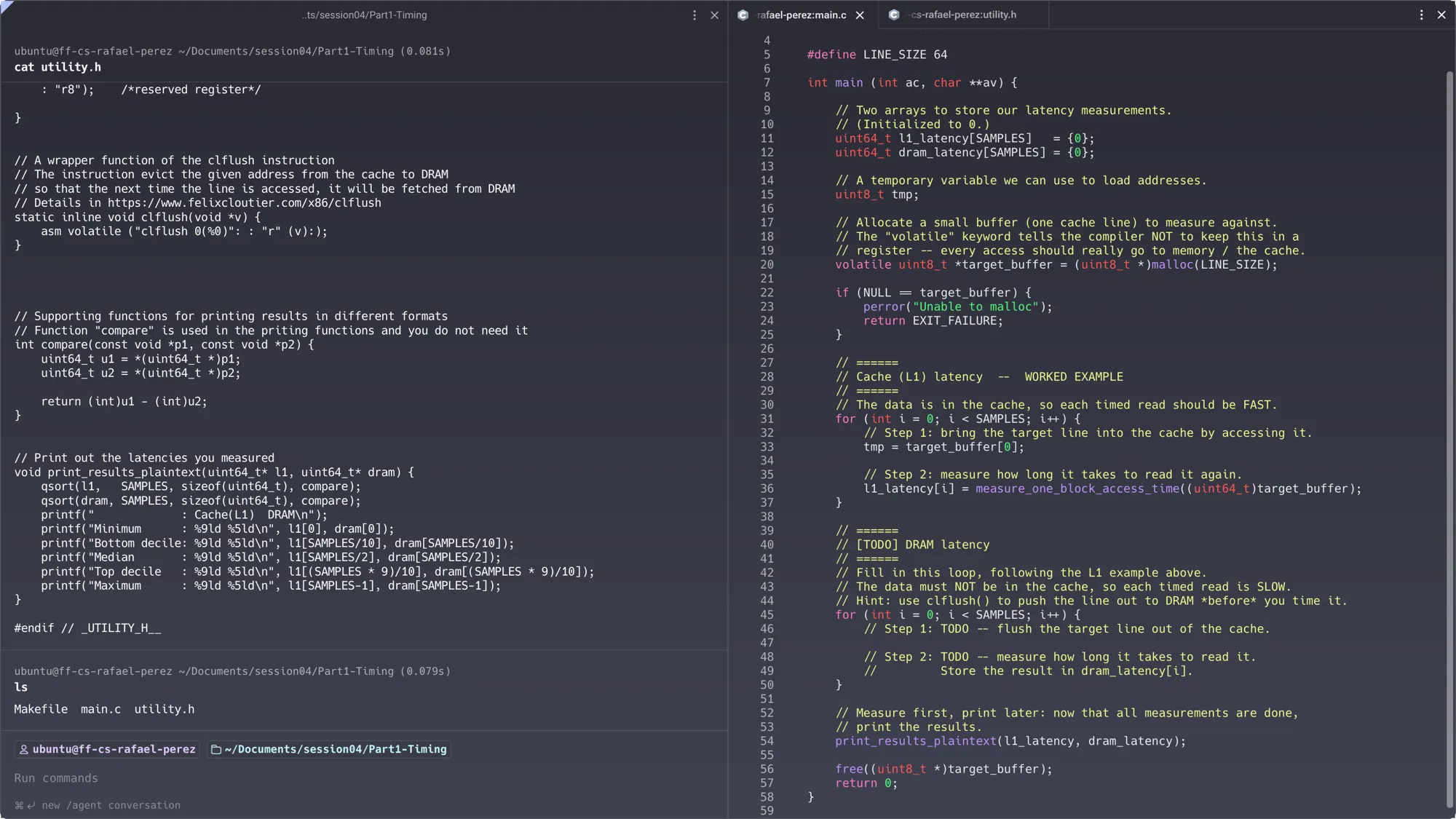Click the 'return EXIT_FAILURE;' line
This screenshot has height=819, width=1456.
tap(933, 321)
